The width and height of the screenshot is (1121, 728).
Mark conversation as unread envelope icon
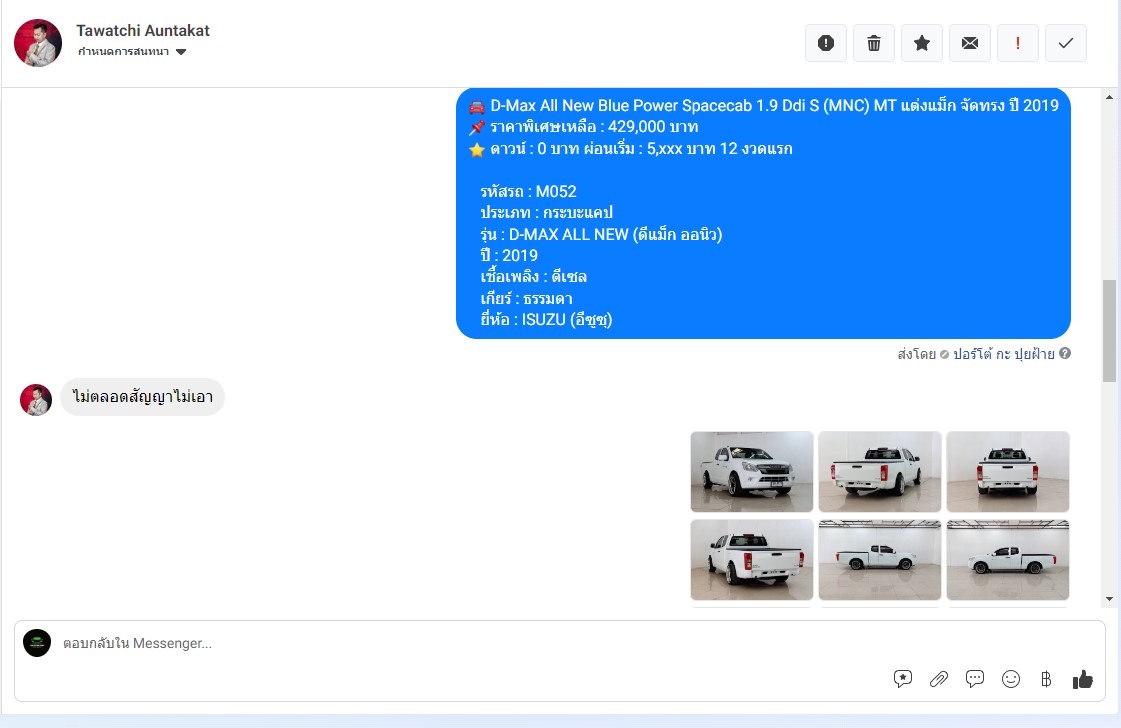click(969, 43)
